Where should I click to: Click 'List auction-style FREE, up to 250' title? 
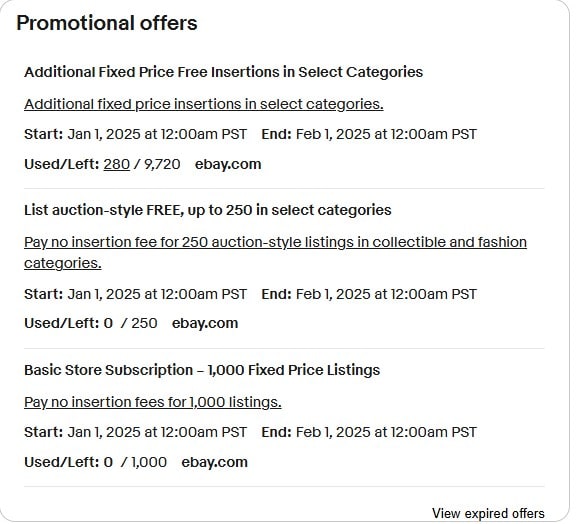tap(208, 210)
